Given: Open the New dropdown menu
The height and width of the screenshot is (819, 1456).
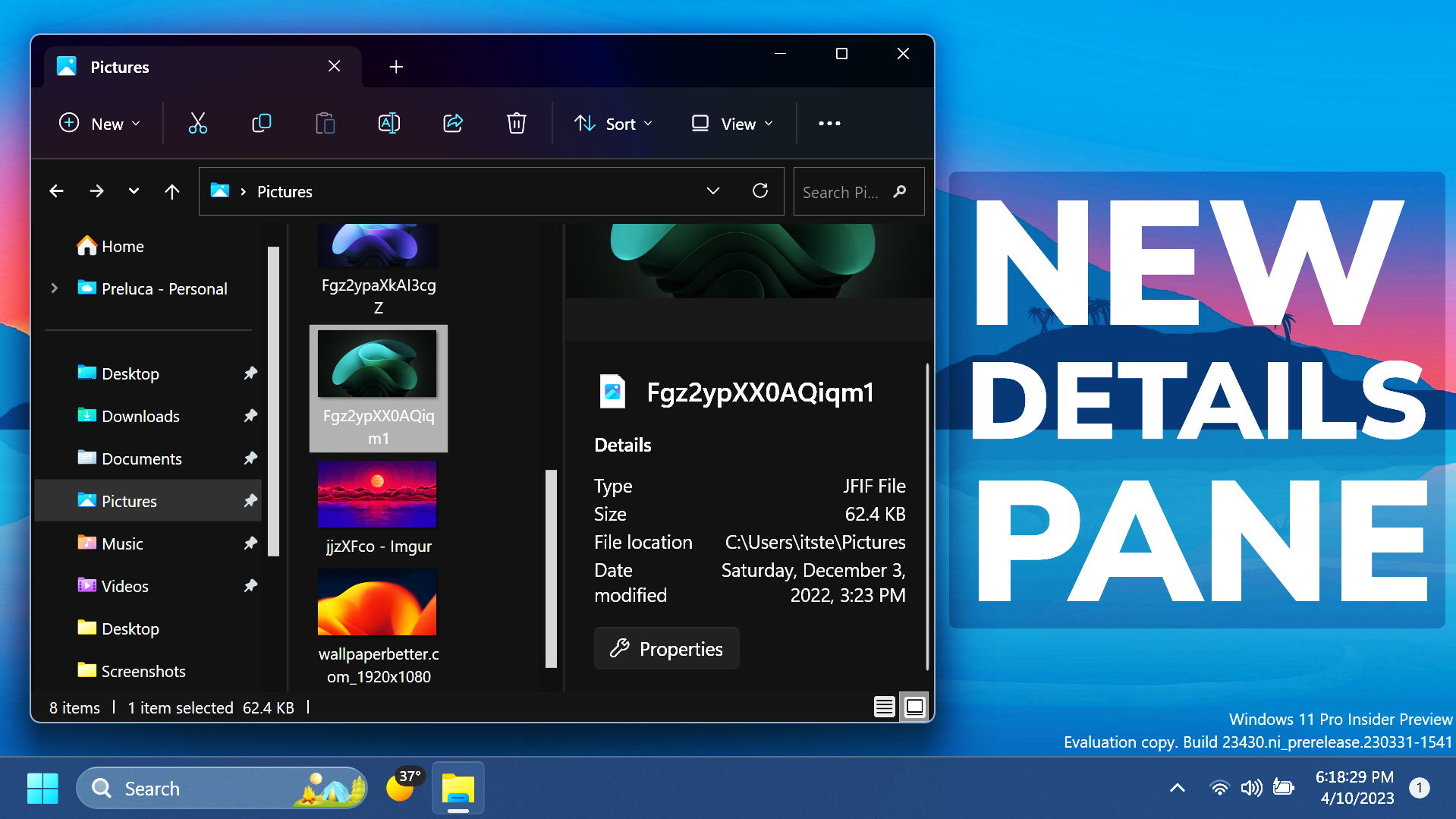Looking at the screenshot, I should coord(99,123).
